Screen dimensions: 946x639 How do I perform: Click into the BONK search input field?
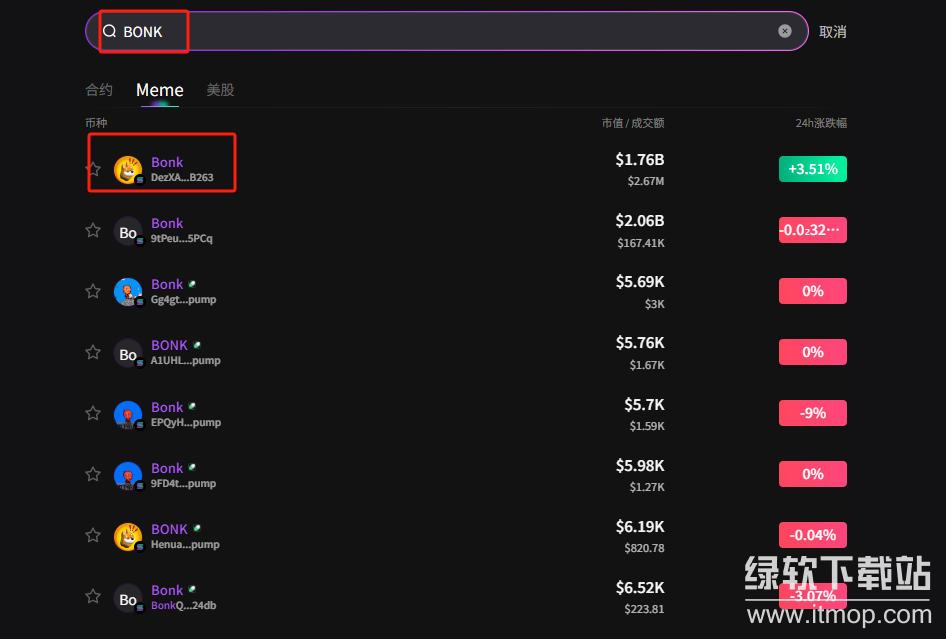pos(450,32)
